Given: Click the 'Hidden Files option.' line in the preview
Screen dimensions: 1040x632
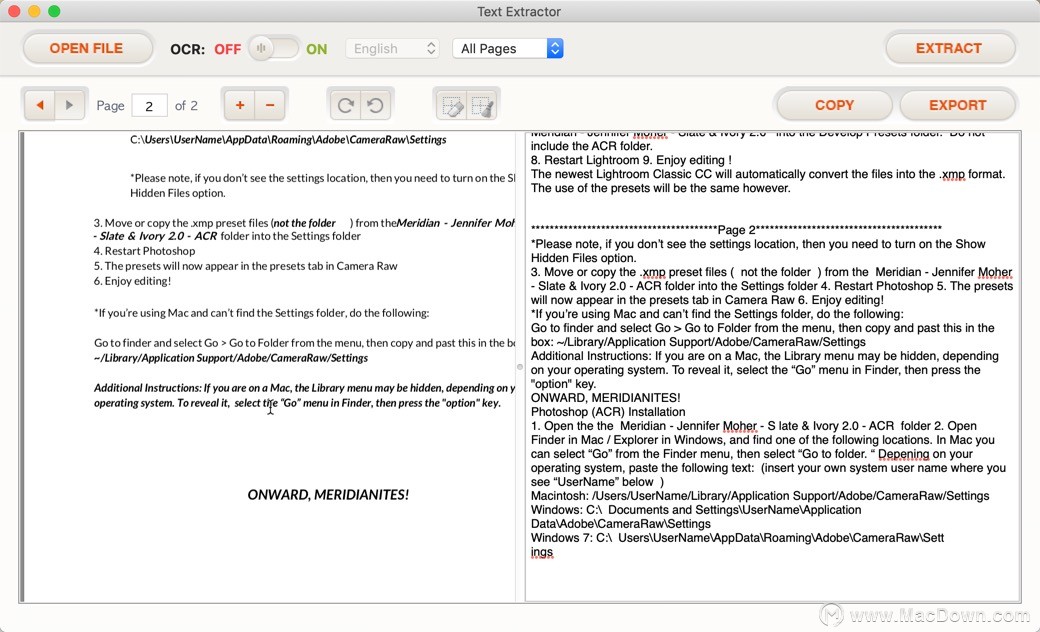Looking at the screenshot, I should pos(178,193).
